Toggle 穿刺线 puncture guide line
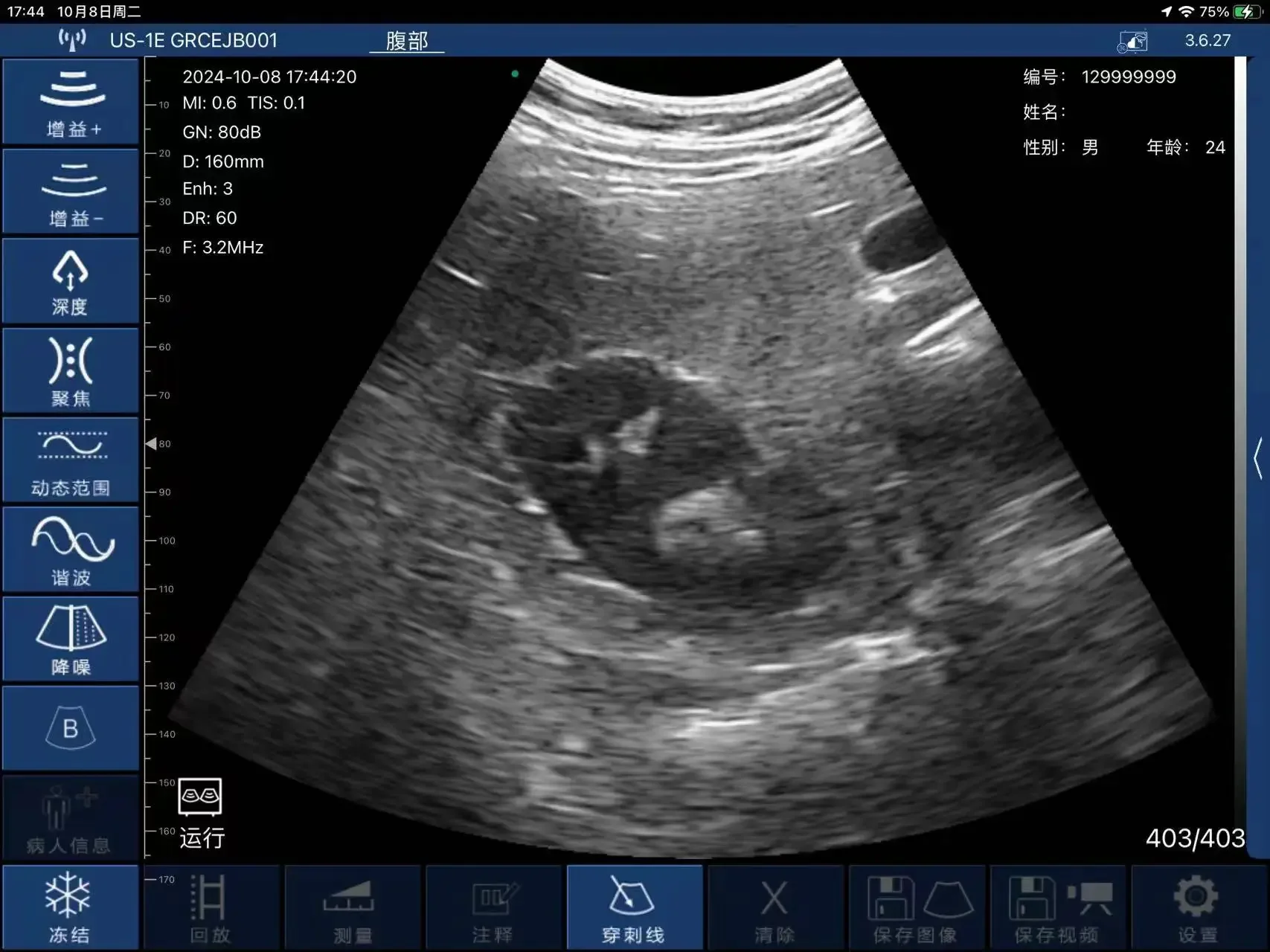This screenshot has width=1270, height=952. (x=635, y=908)
